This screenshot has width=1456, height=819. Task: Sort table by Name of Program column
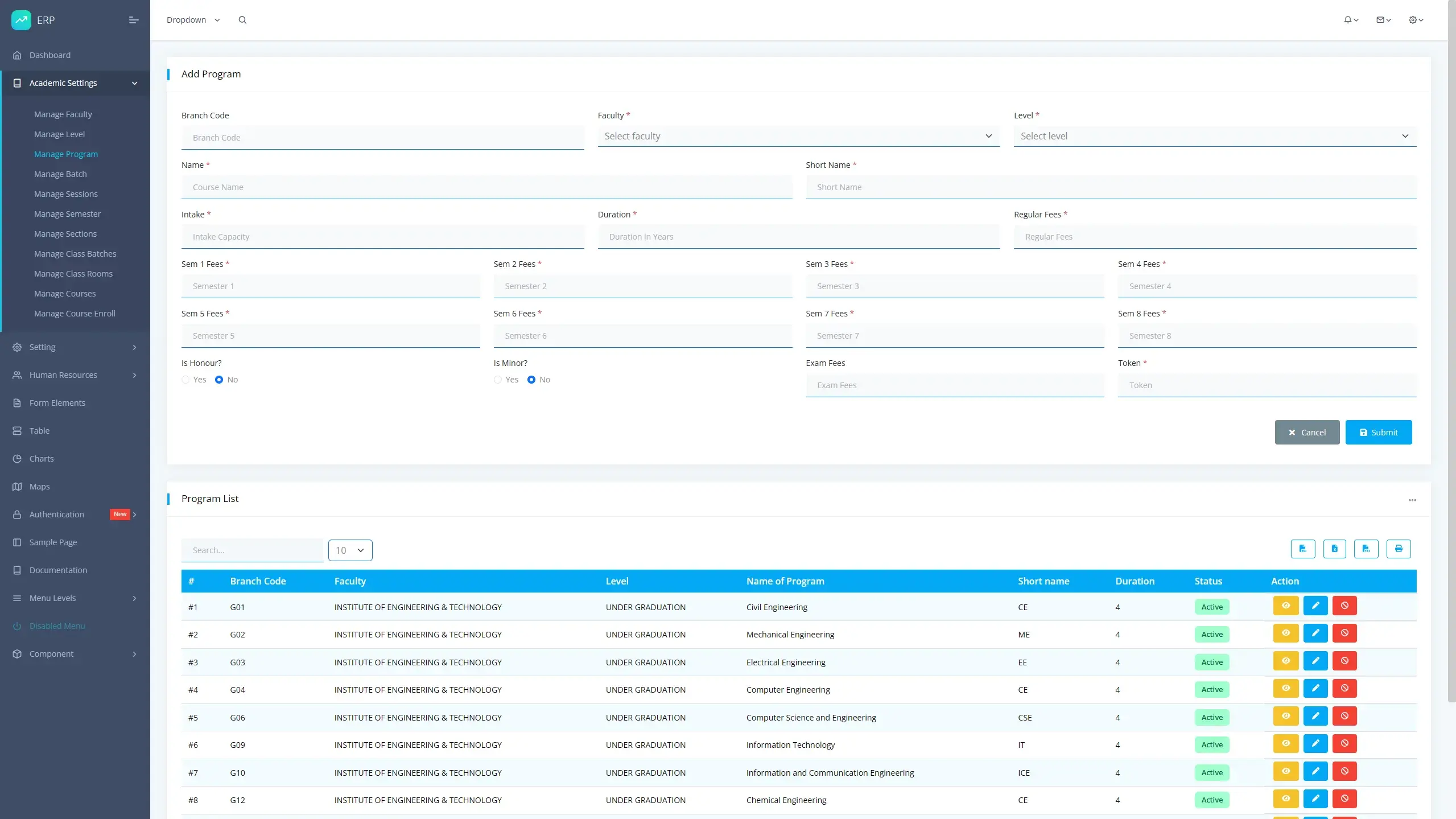[785, 581]
